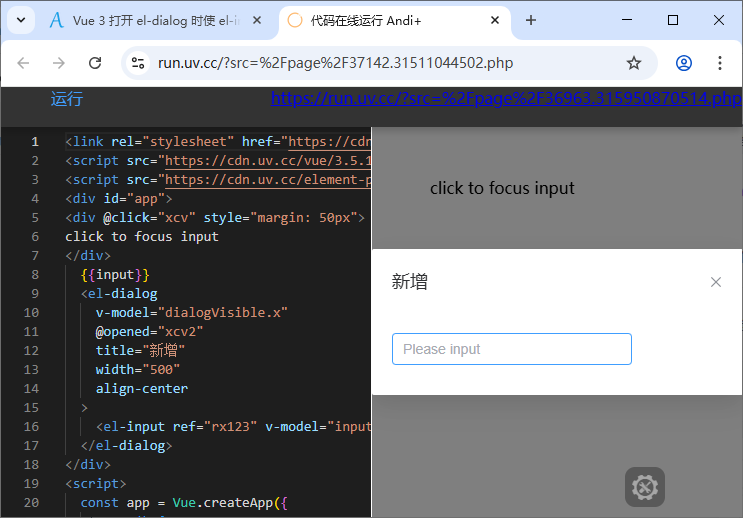Focus the 'Please input' text field

[x=512, y=349]
